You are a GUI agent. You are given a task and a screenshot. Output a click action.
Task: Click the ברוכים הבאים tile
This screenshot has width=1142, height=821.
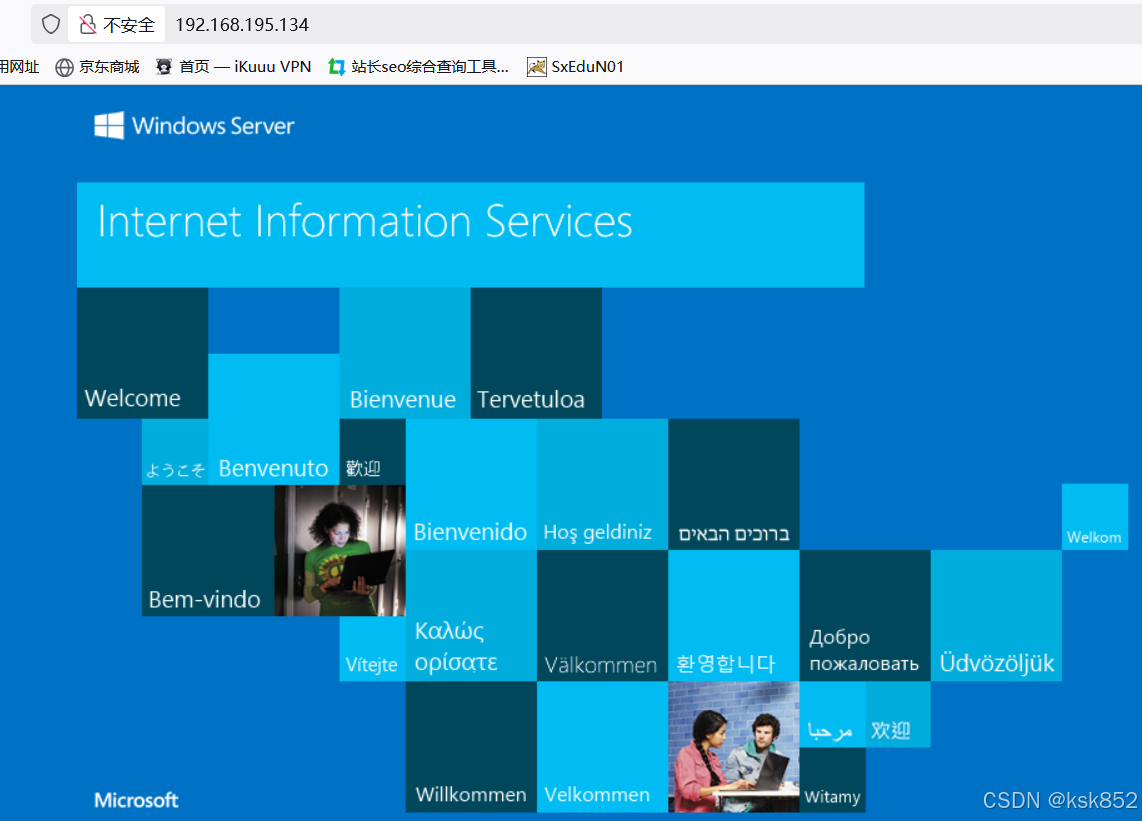coord(734,484)
